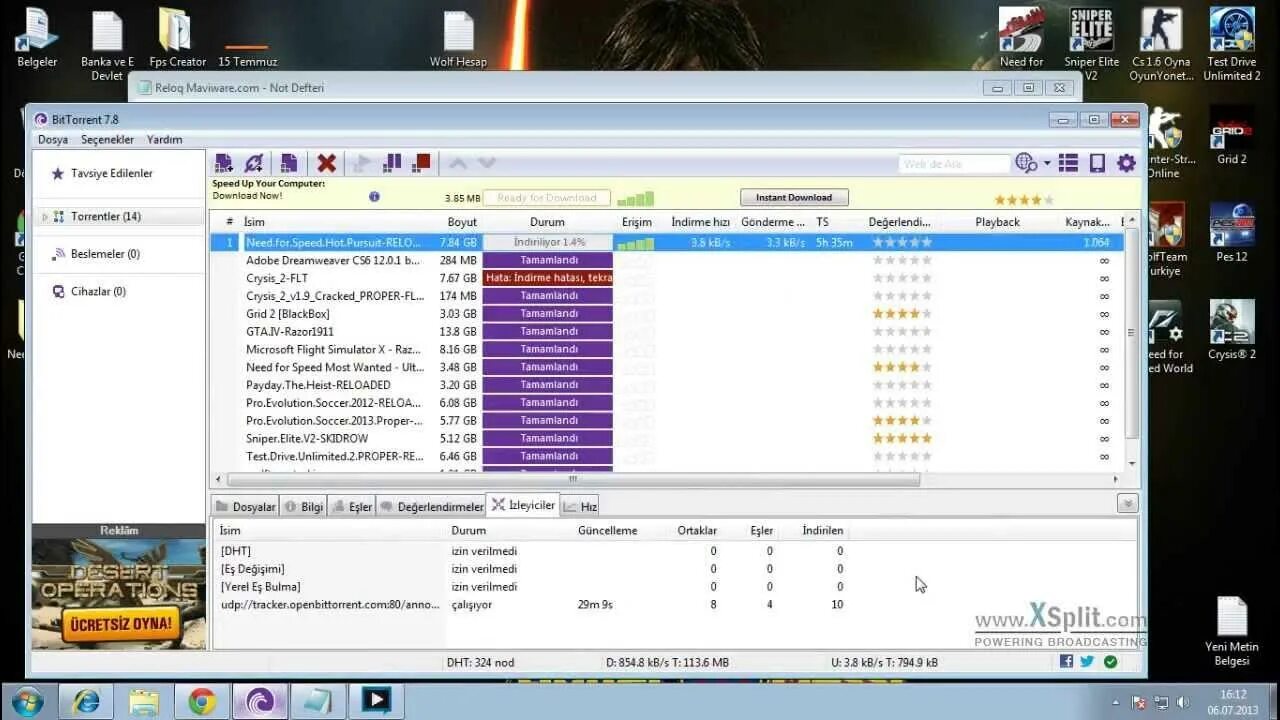
Task: Click the star rating of Grid 2 [BlackBox]
Action: click(902, 314)
